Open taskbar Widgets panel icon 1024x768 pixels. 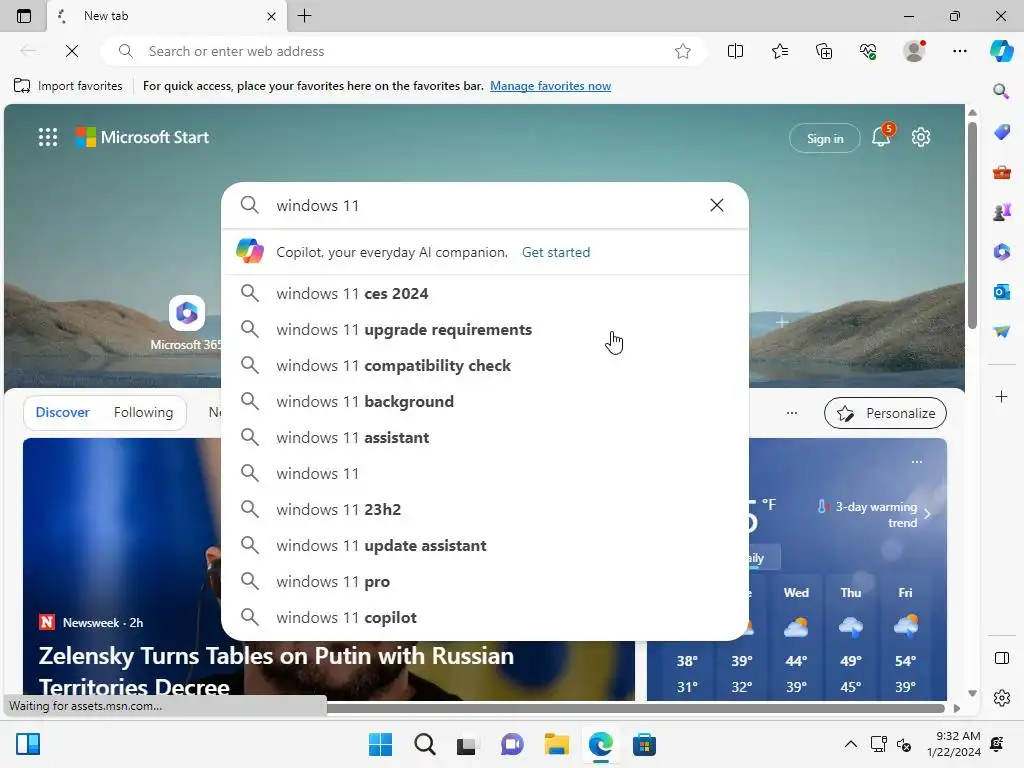[28, 744]
